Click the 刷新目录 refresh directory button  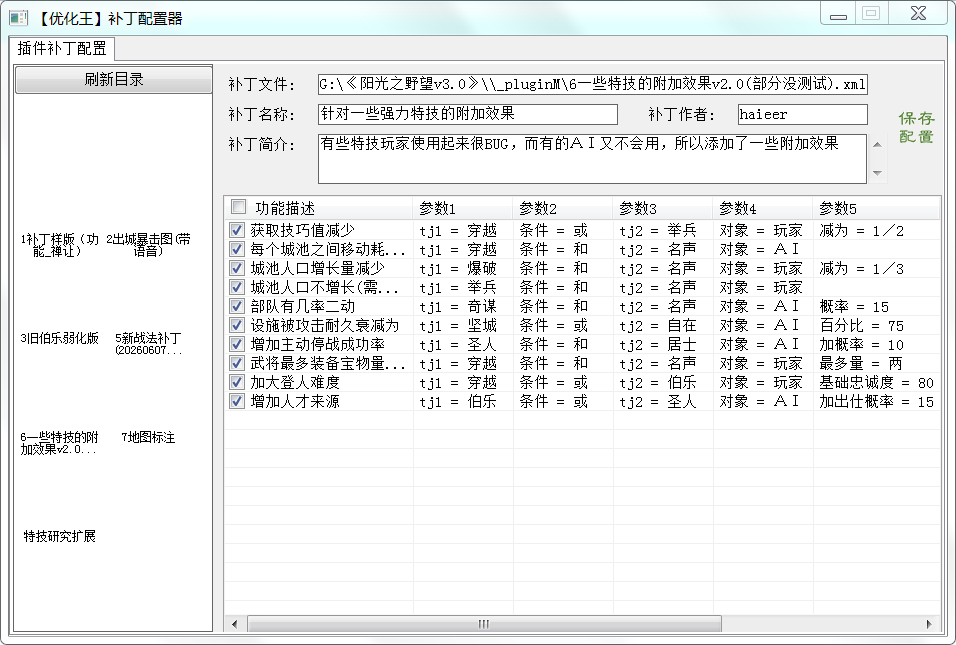pyautogui.click(x=113, y=80)
